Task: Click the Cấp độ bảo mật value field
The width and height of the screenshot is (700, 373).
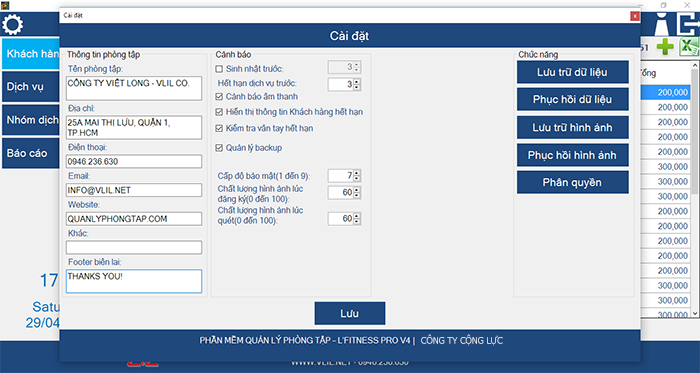Action: 341,176
